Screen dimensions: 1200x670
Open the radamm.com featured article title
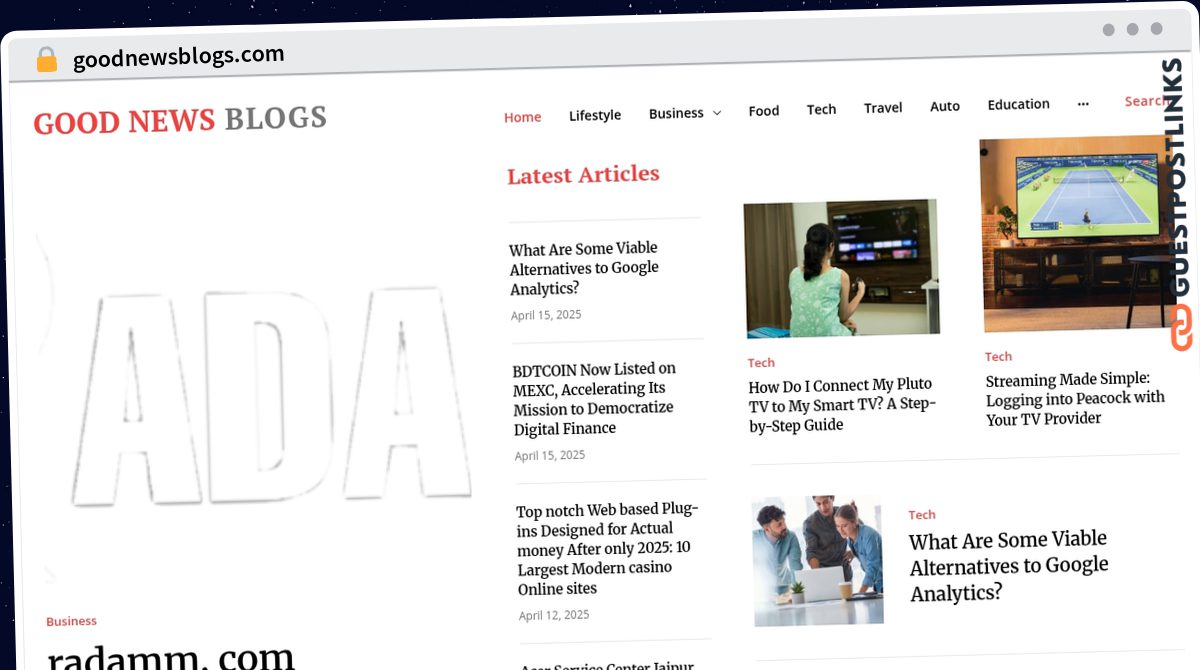(x=171, y=658)
